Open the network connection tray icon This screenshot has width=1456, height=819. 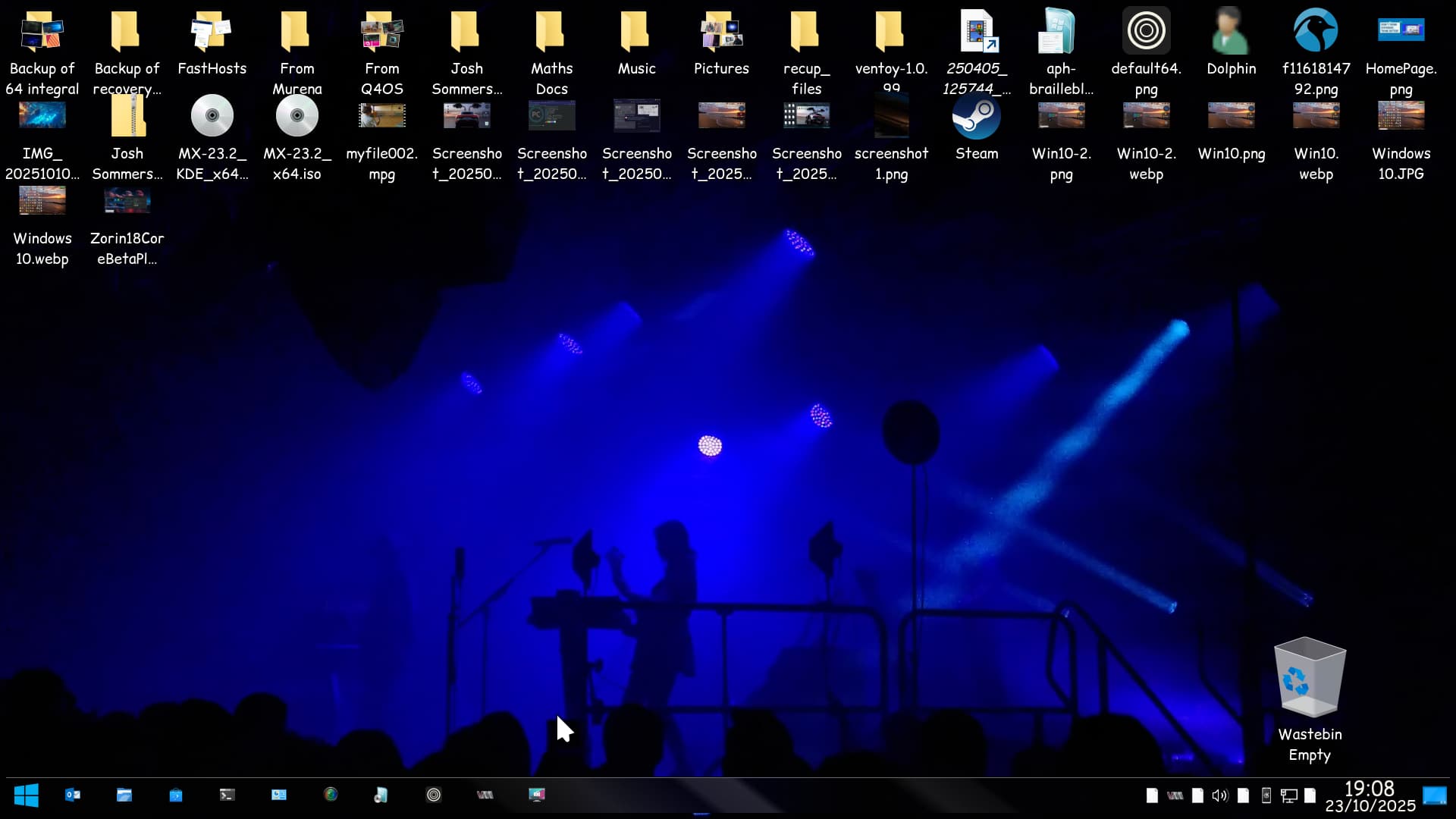tap(1288, 795)
